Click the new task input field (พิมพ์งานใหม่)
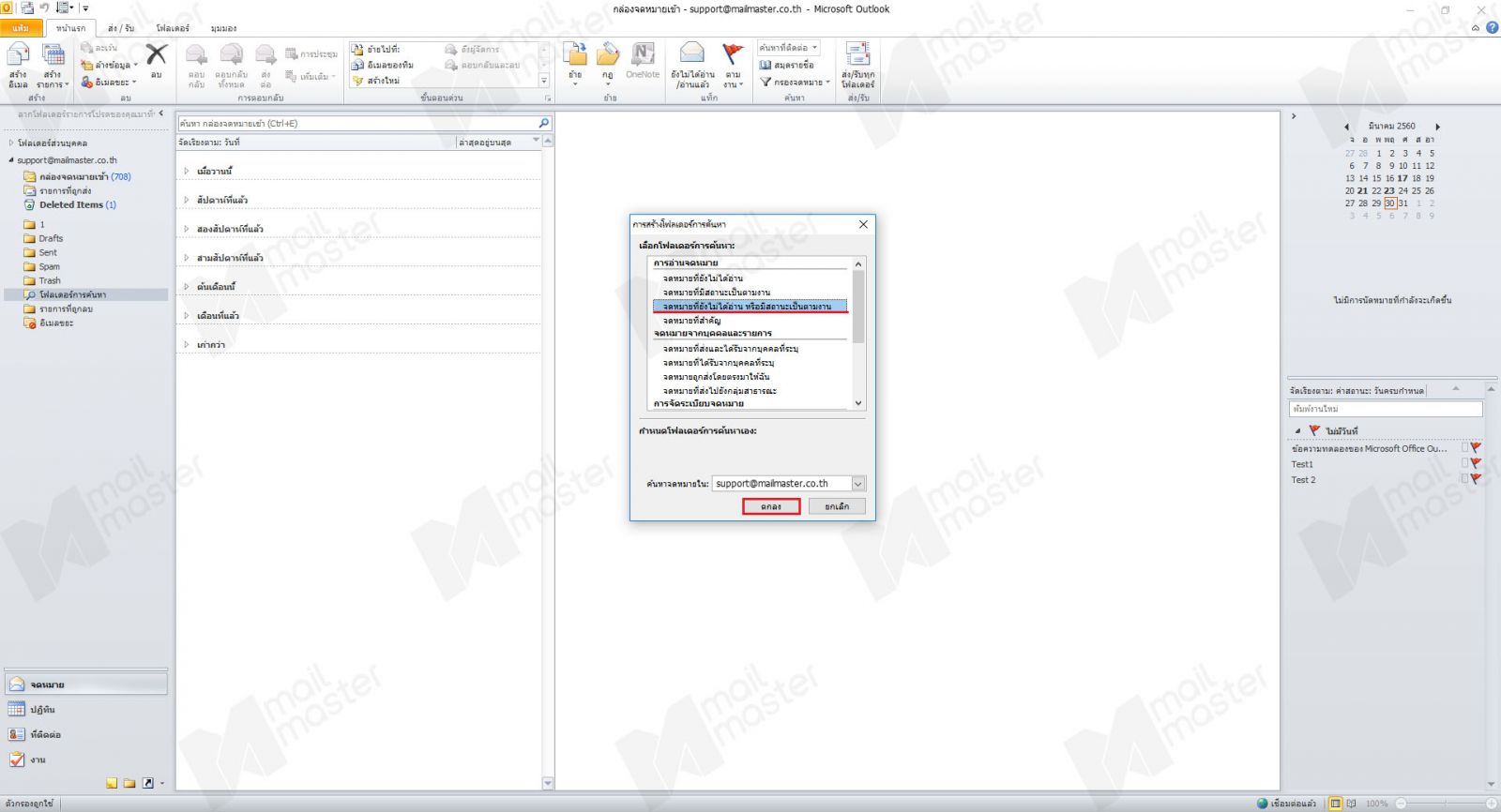Image resolution: width=1501 pixels, height=812 pixels. (1386, 409)
